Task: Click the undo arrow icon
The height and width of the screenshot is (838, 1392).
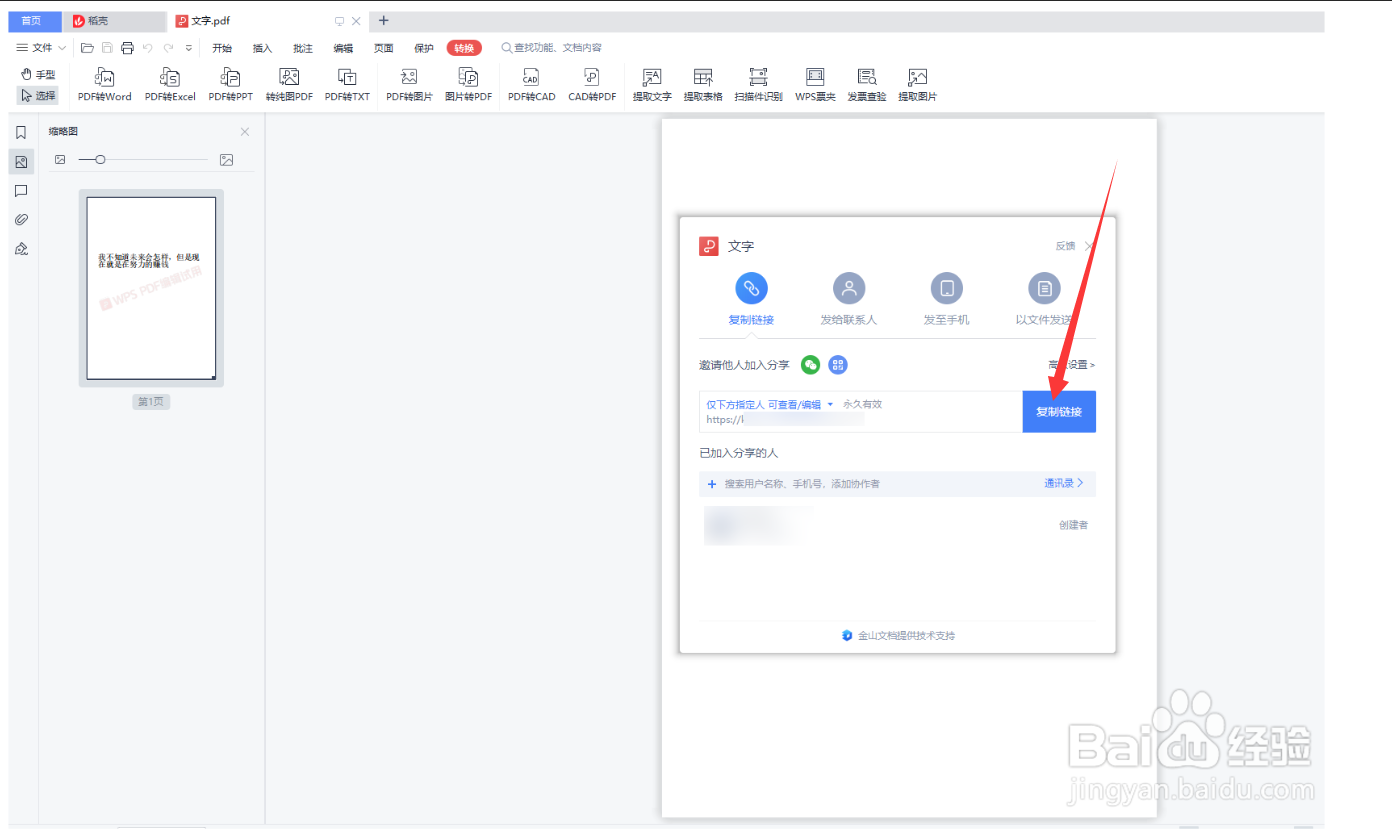Action: (147, 48)
